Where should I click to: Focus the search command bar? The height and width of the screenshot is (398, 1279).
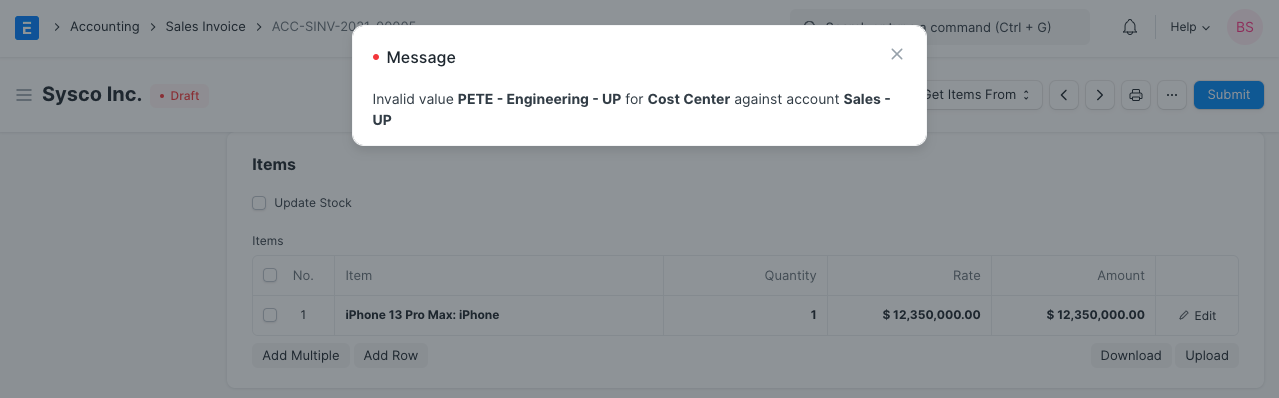(x=940, y=27)
